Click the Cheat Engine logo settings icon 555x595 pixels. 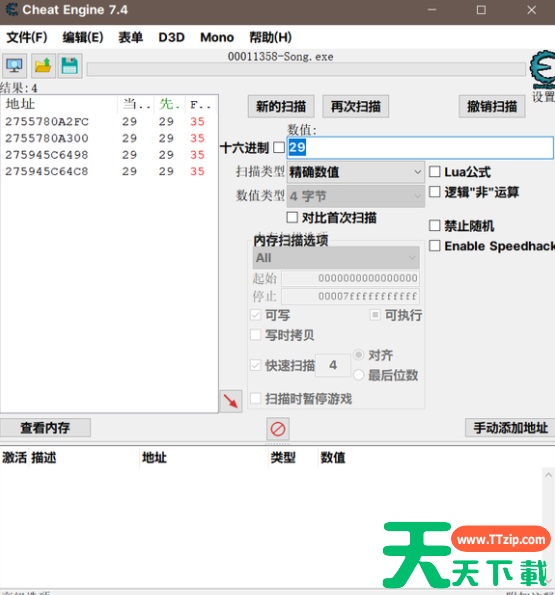[x=542, y=69]
